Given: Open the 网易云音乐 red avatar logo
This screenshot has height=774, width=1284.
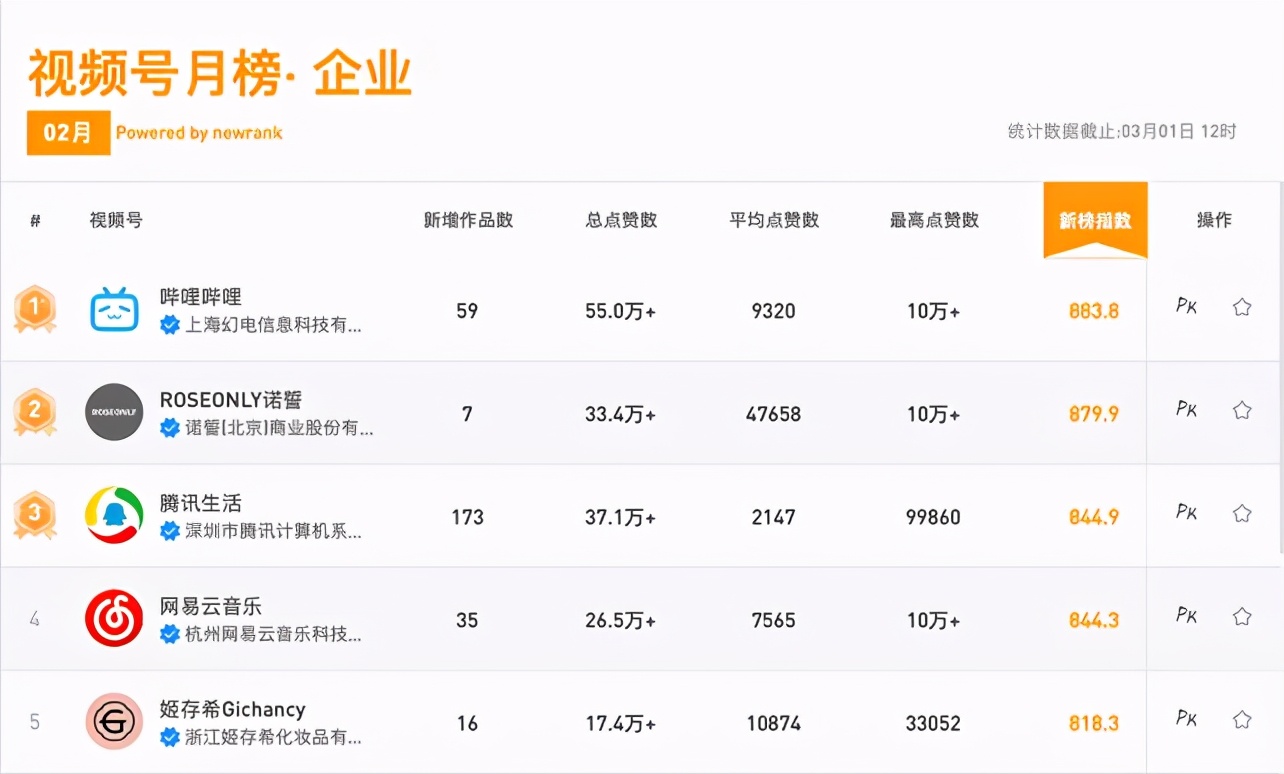Looking at the screenshot, I should [114, 618].
